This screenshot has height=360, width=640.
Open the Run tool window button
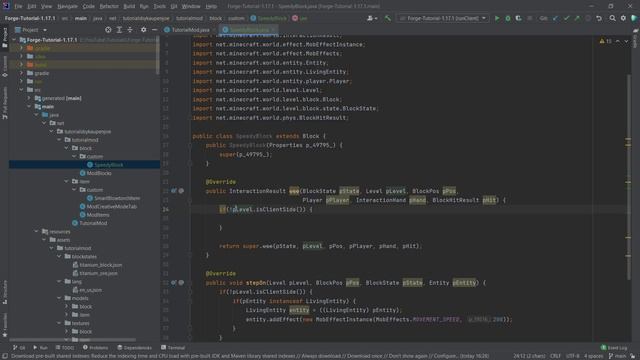(x=40, y=348)
